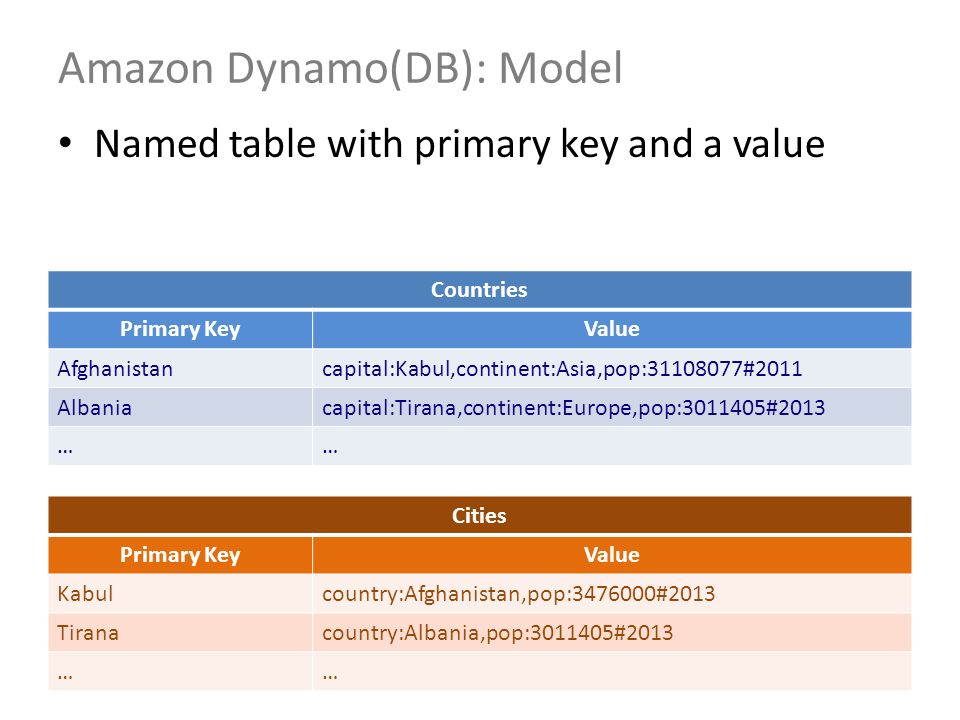Click the ellipsis key cell in Countries table
The width and height of the screenshot is (960, 720).
pyautogui.click(x=180, y=446)
